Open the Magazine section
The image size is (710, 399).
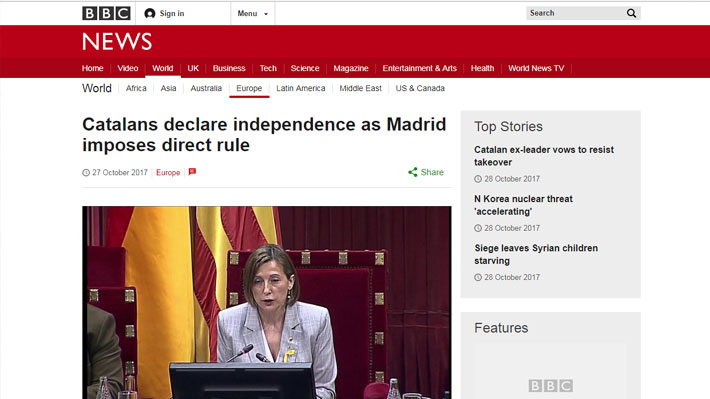351,68
